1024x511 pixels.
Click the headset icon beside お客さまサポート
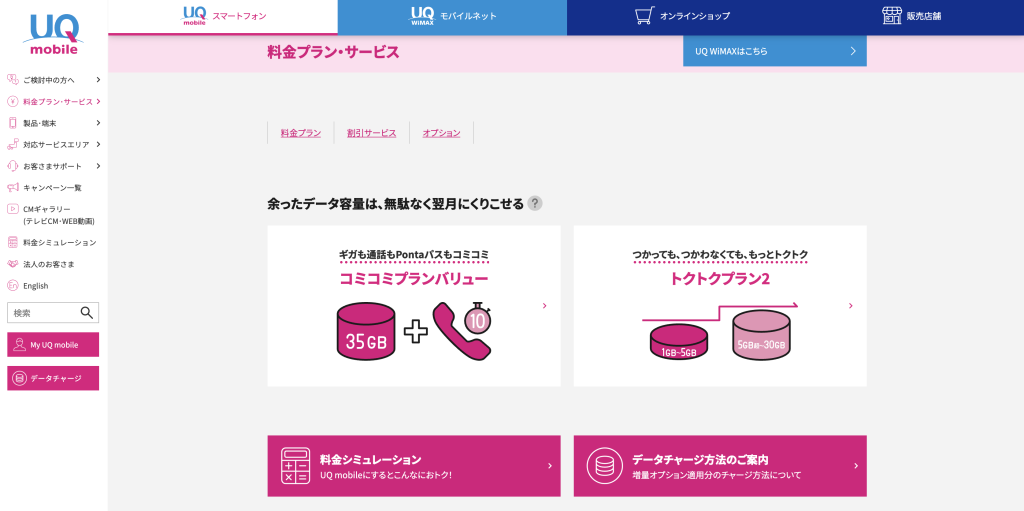click(12, 166)
